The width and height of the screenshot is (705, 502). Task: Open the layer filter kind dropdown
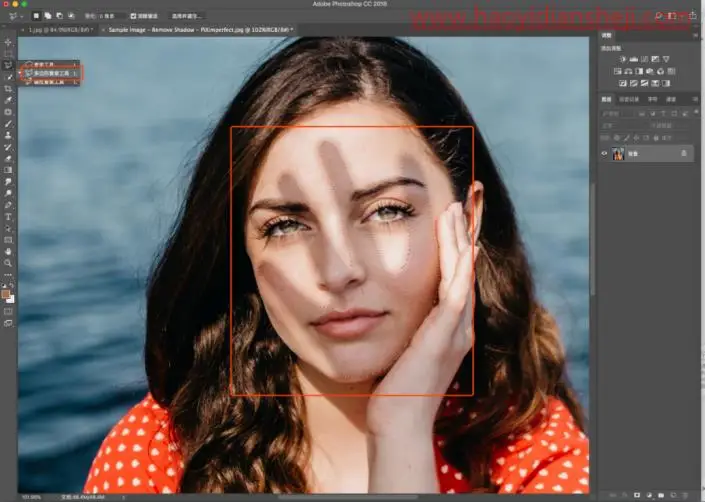click(x=619, y=114)
